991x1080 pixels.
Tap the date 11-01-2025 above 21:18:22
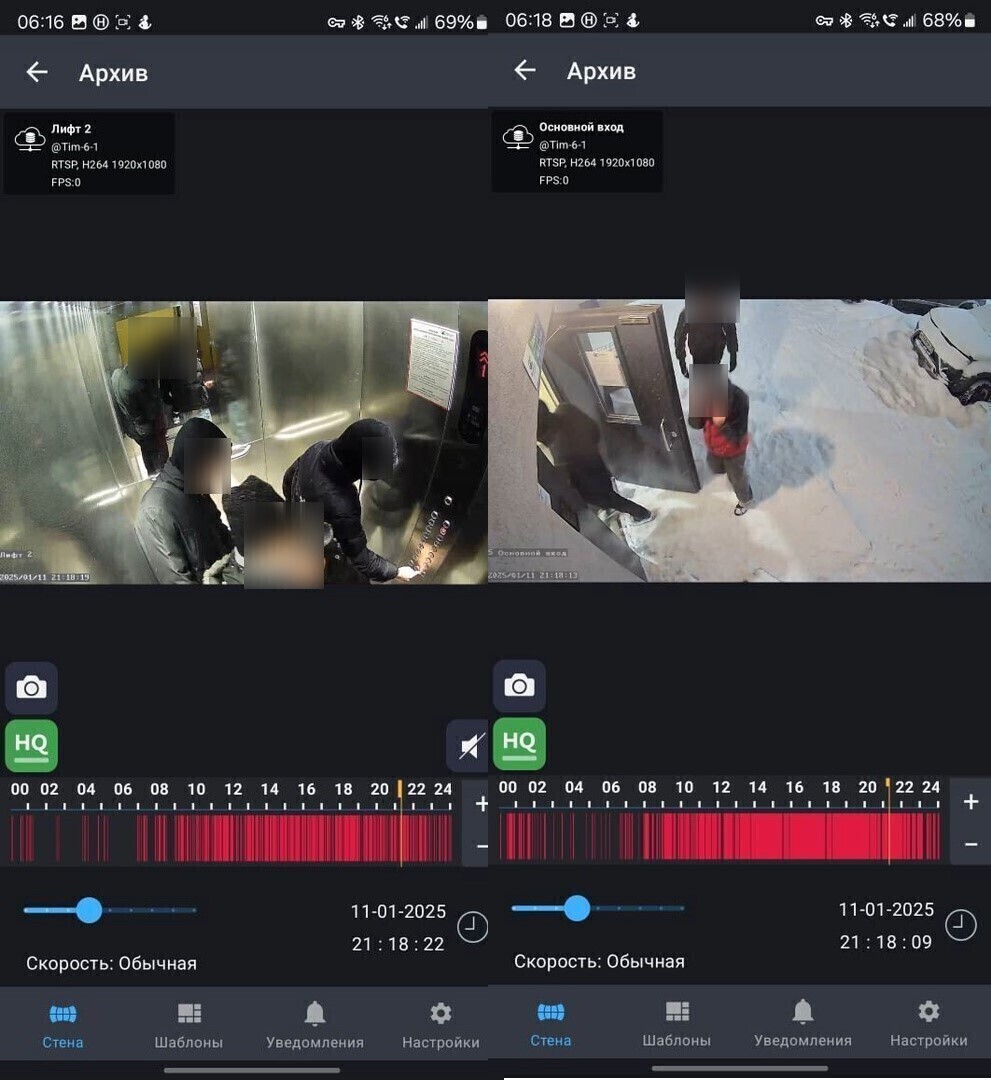point(398,912)
